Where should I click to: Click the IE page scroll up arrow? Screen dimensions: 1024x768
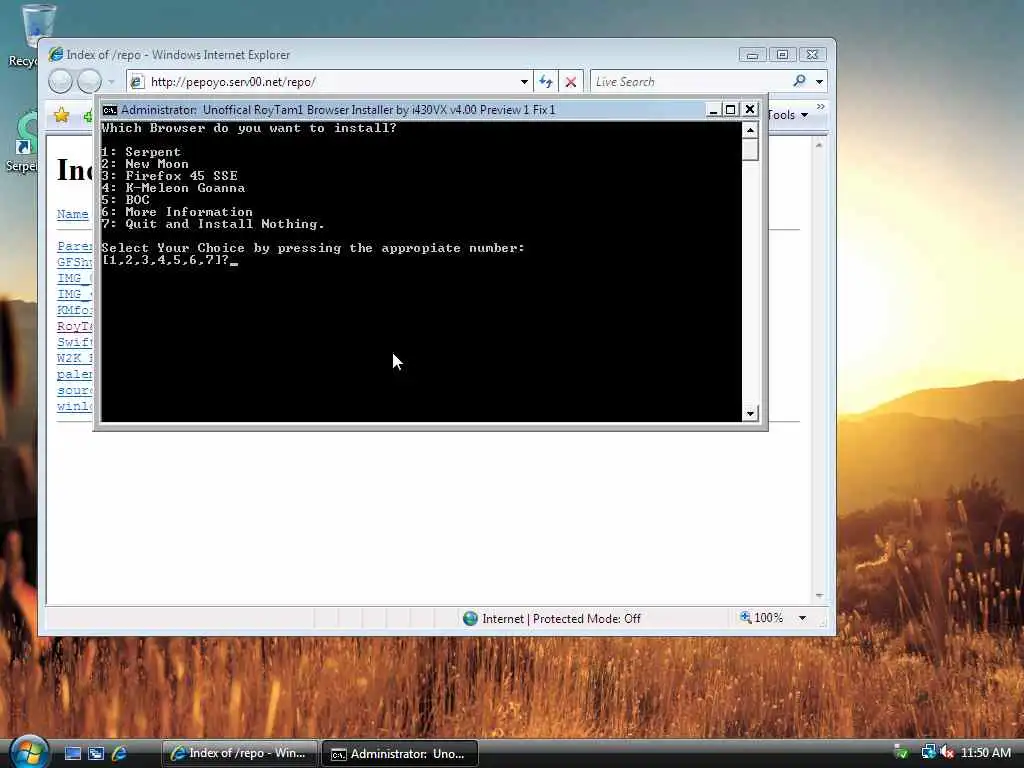pos(819,145)
